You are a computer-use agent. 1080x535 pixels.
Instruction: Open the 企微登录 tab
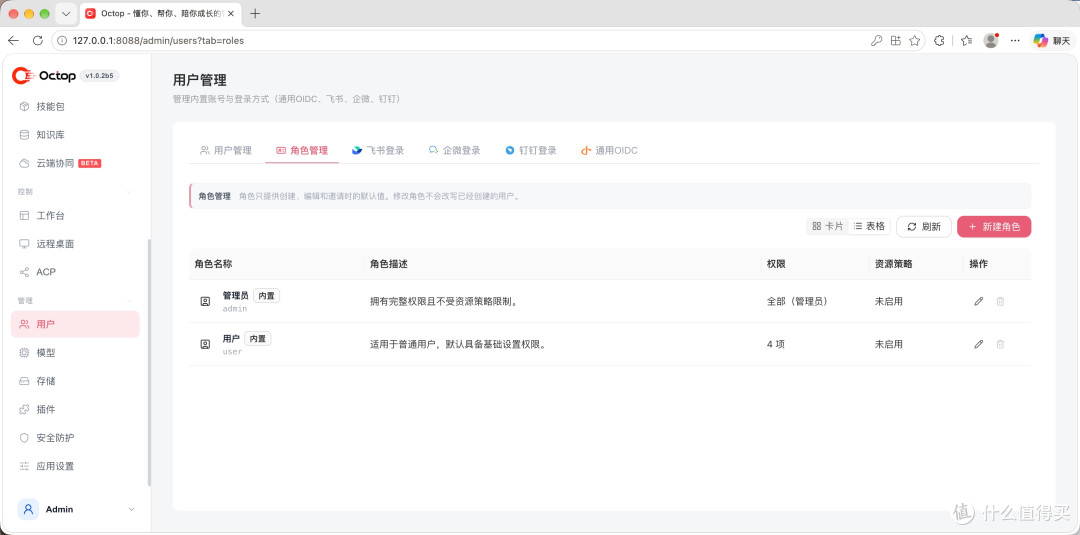coord(454,150)
